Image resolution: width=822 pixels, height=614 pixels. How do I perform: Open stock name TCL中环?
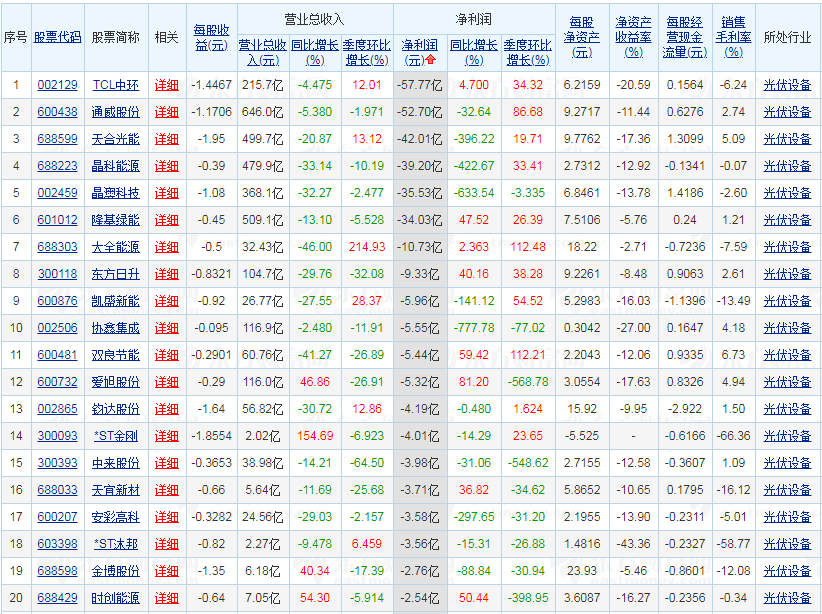(x=115, y=85)
